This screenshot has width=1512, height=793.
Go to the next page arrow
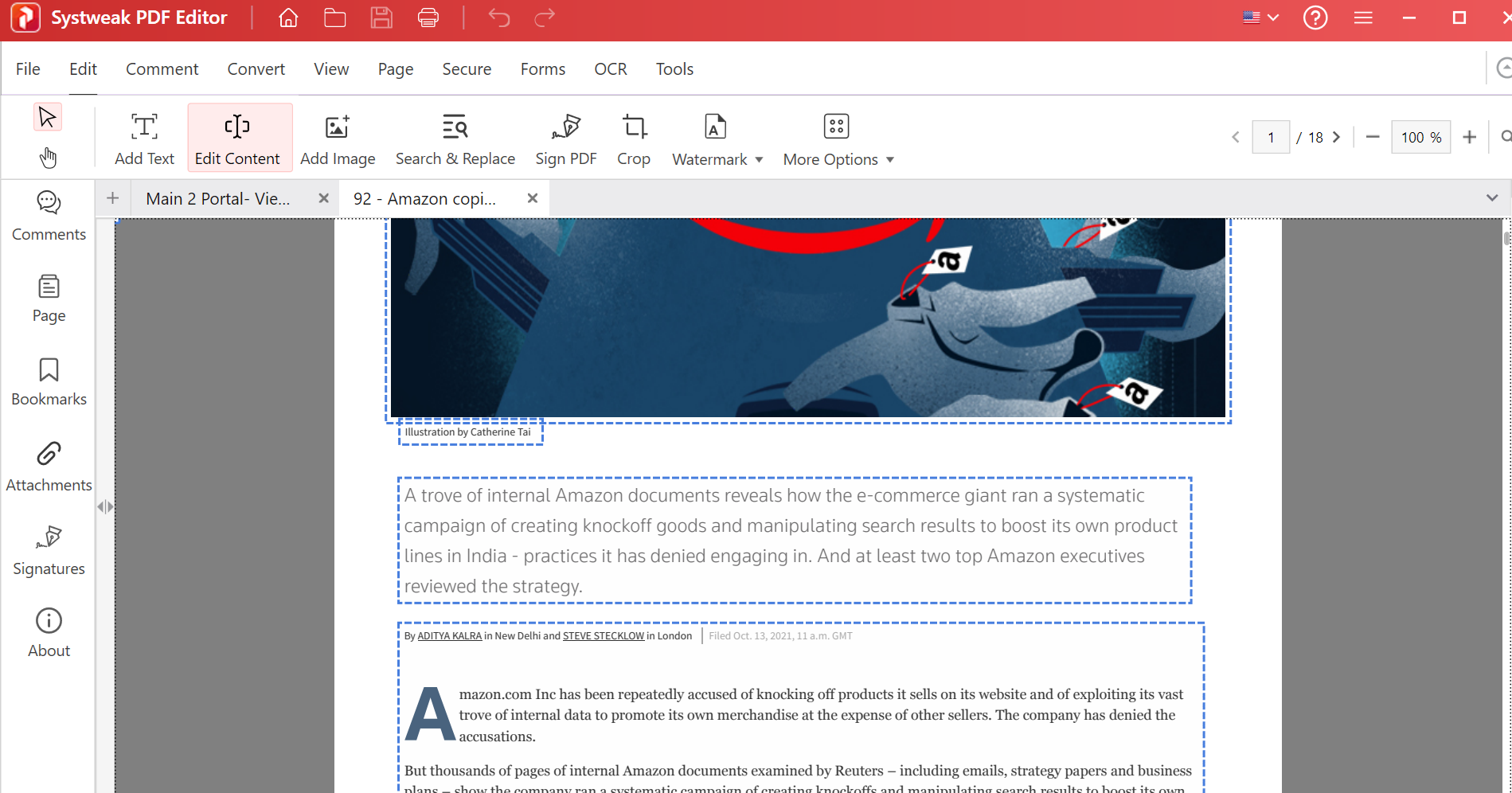pyautogui.click(x=1337, y=137)
